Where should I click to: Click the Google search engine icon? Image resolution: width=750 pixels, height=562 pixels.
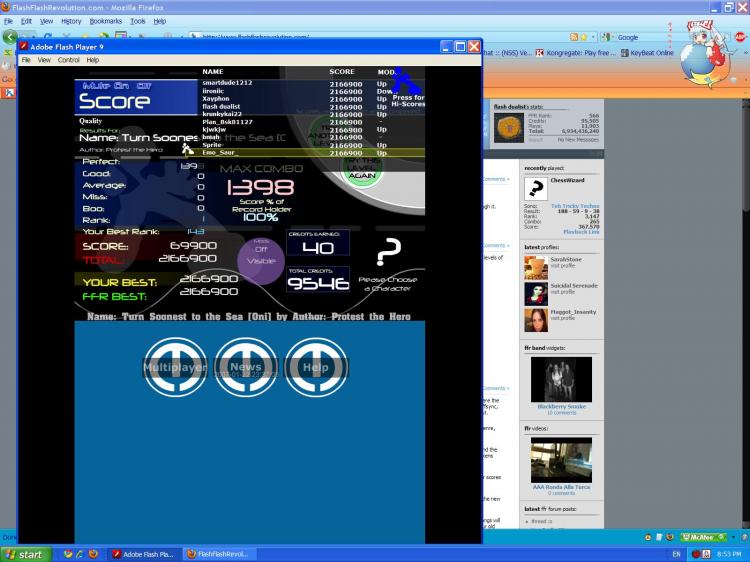tap(606, 37)
